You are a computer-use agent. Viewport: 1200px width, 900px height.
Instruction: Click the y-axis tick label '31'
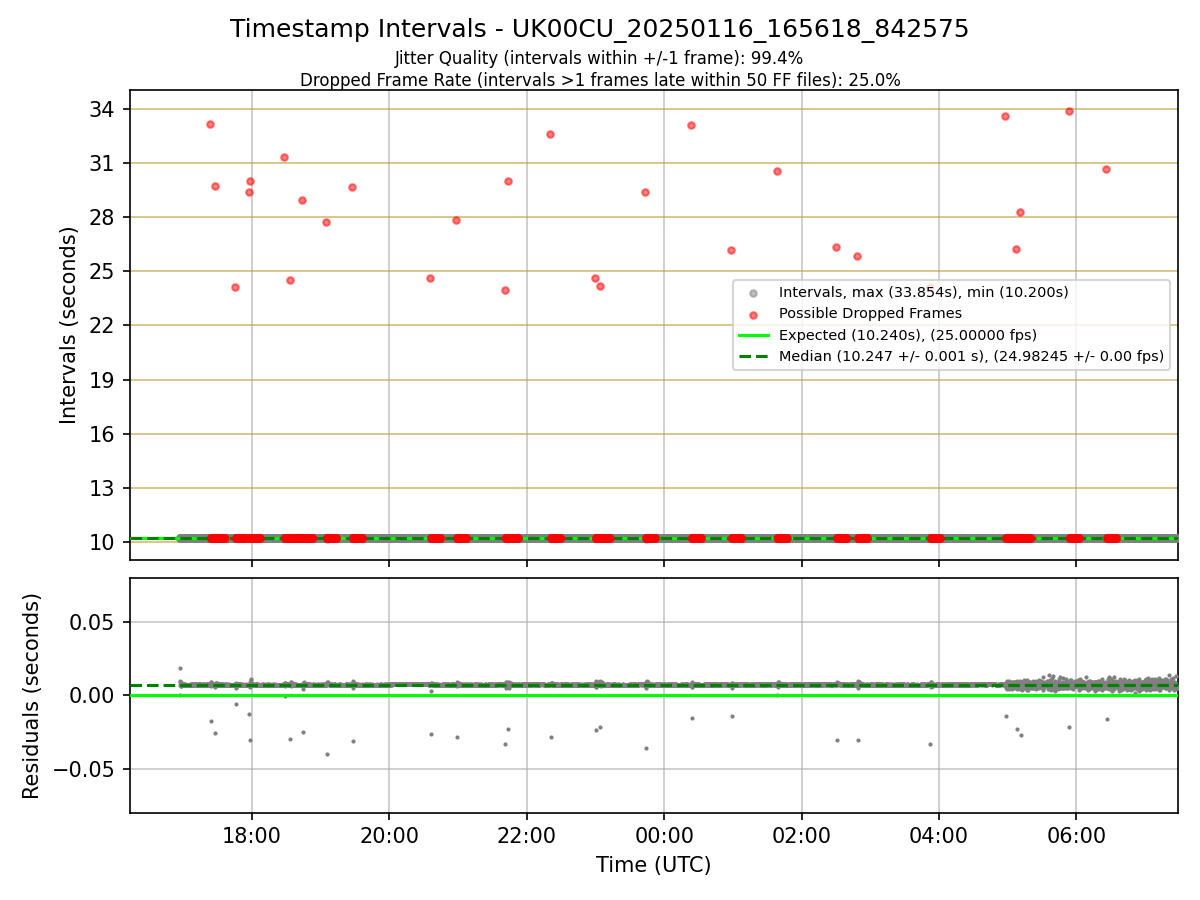102,163
